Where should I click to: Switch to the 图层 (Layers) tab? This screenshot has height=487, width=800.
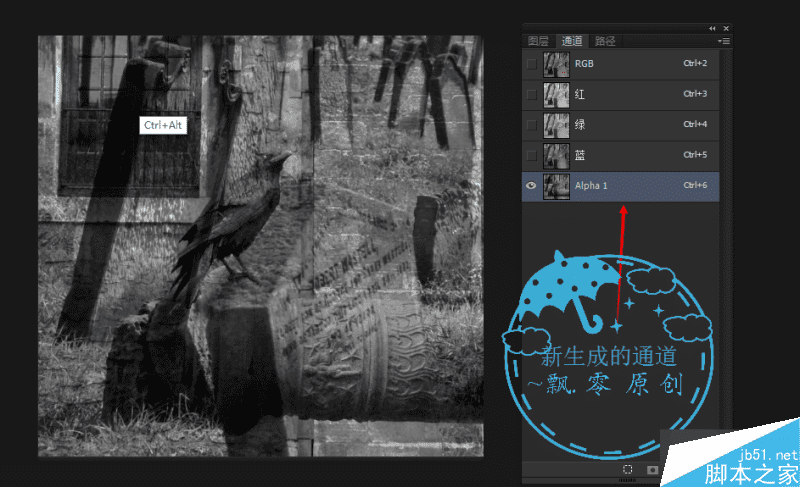pos(538,41)
